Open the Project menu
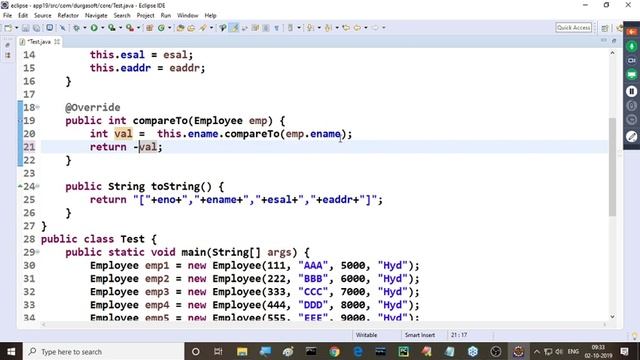Screen dimensions: 640x360 (x=145, y=16)
